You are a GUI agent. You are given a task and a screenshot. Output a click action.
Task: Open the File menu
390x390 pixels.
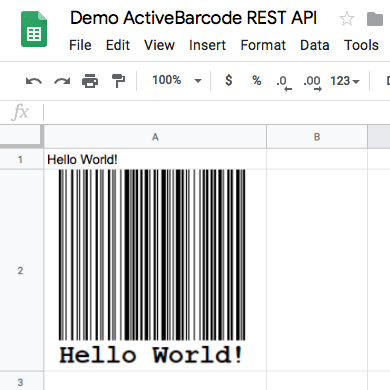coord(80,45)
